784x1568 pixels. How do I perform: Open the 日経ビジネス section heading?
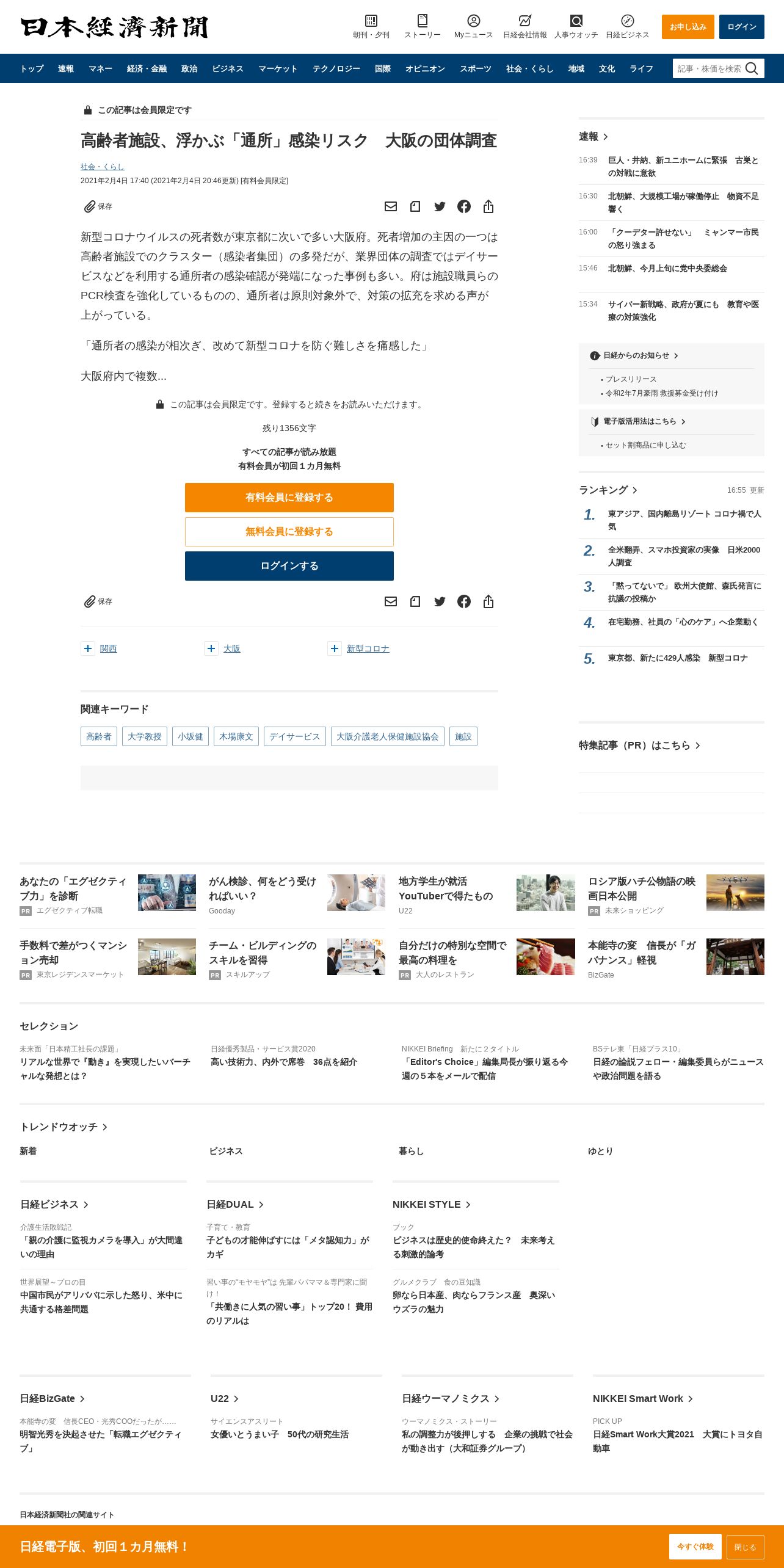(x=54, y=1205)
